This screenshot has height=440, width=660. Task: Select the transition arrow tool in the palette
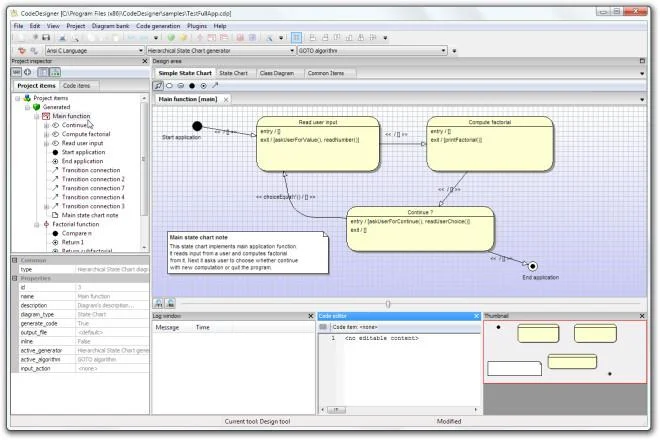tap(215, 86)
